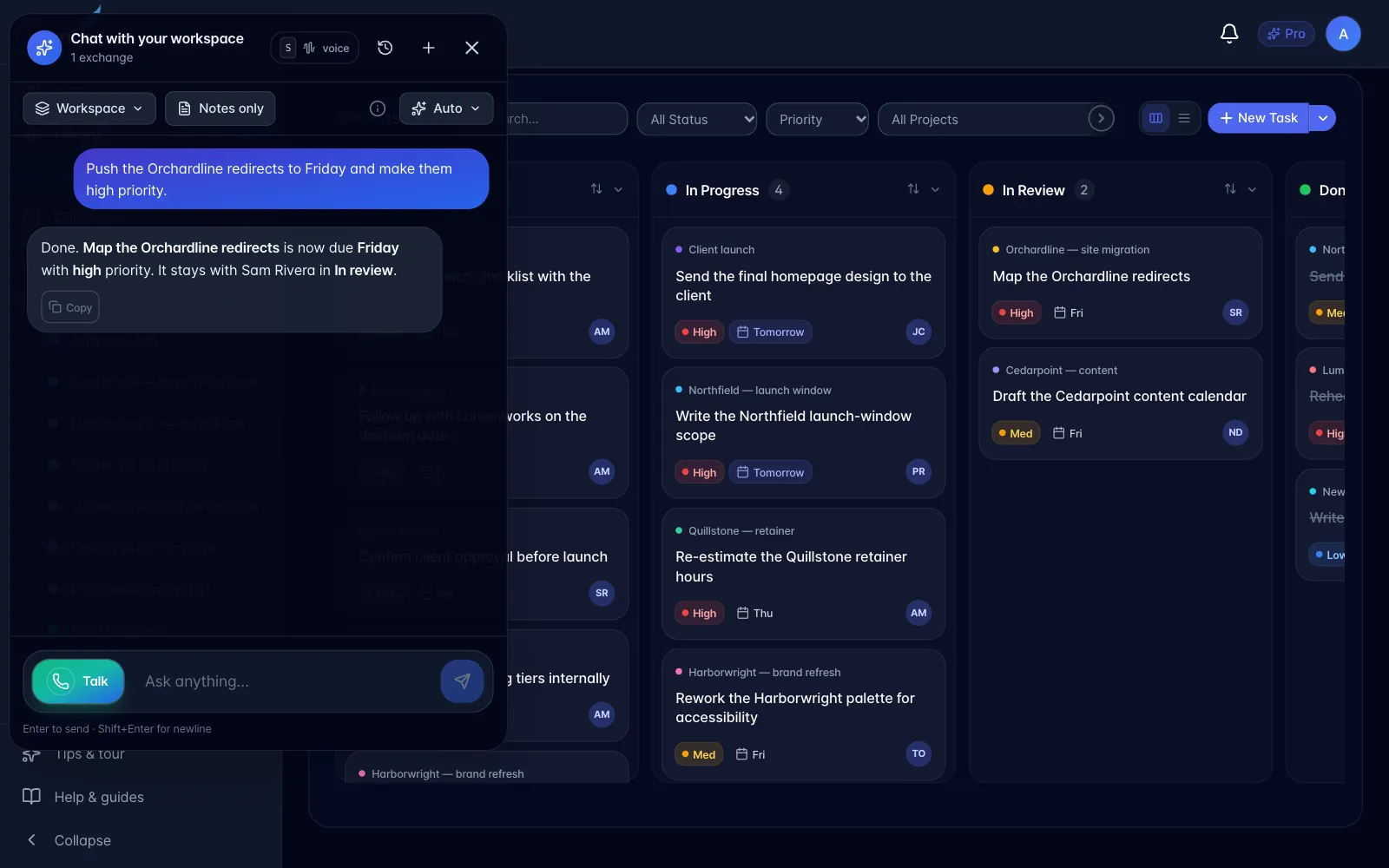
Task: Click the sort icon in the In Progress column
Action: coord(913,189)
